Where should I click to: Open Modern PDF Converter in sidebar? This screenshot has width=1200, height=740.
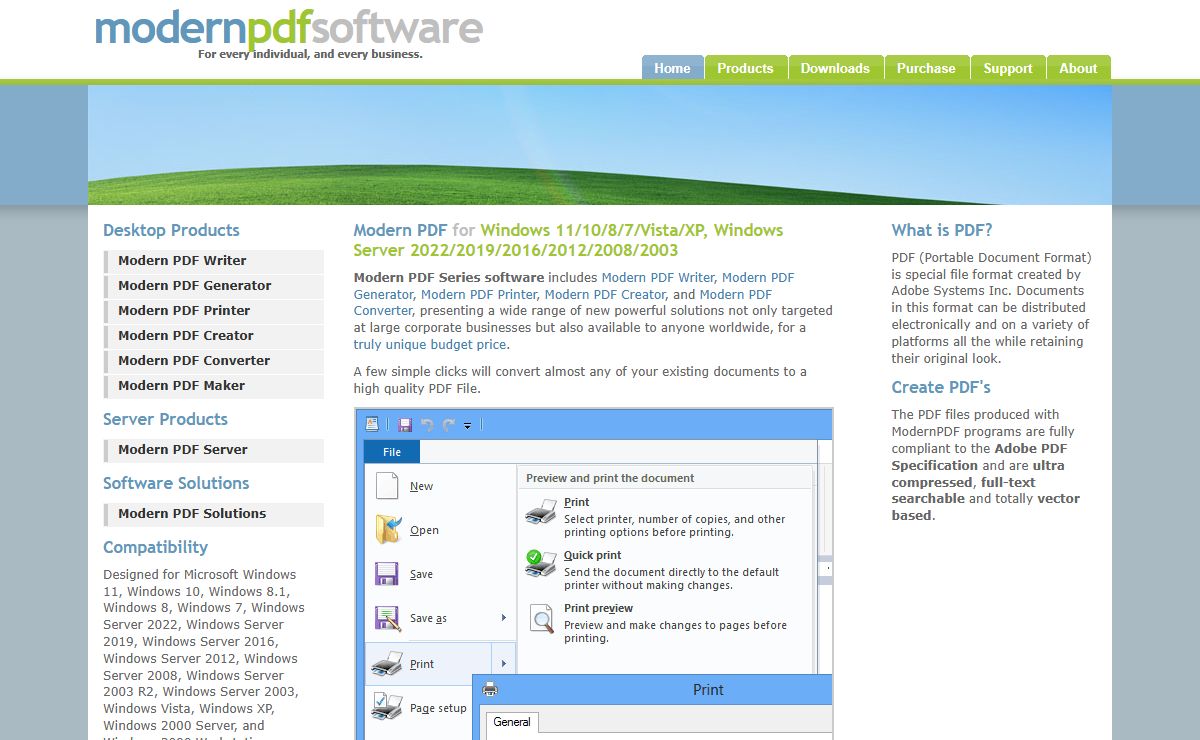point(213,361)
